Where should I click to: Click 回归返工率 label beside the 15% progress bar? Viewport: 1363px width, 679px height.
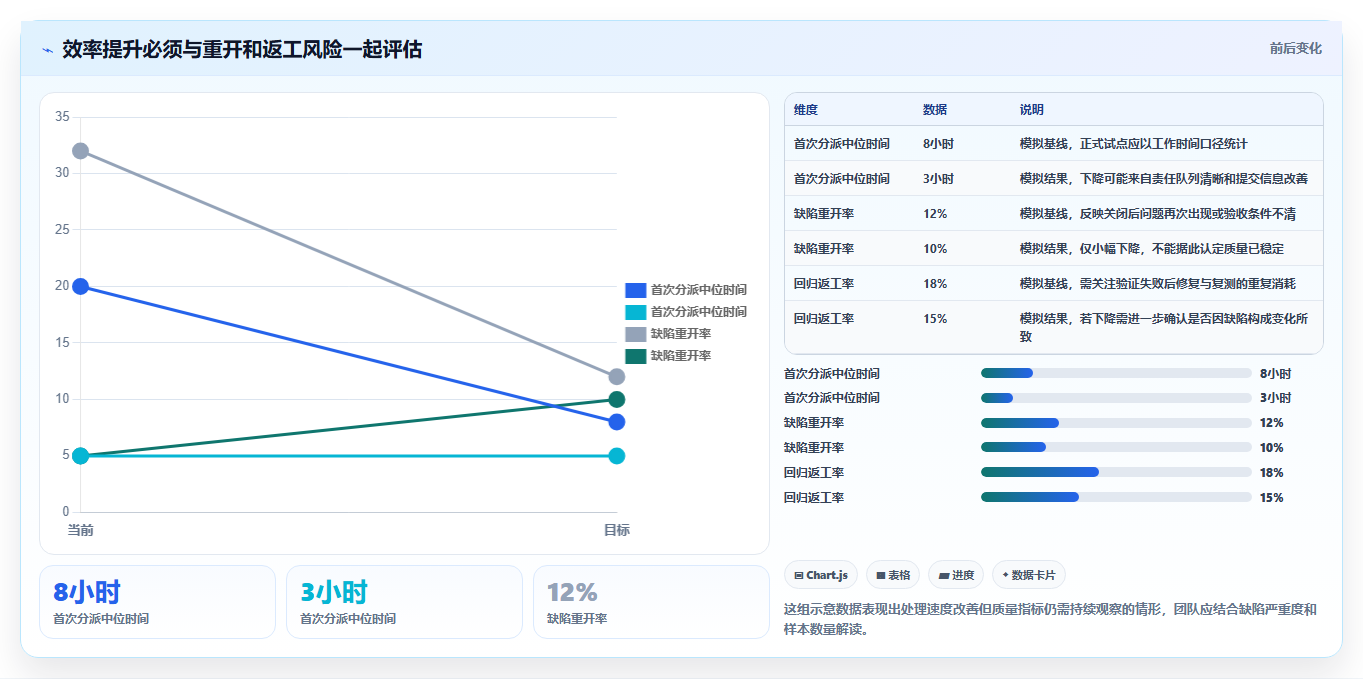click(x=814, y=498)
